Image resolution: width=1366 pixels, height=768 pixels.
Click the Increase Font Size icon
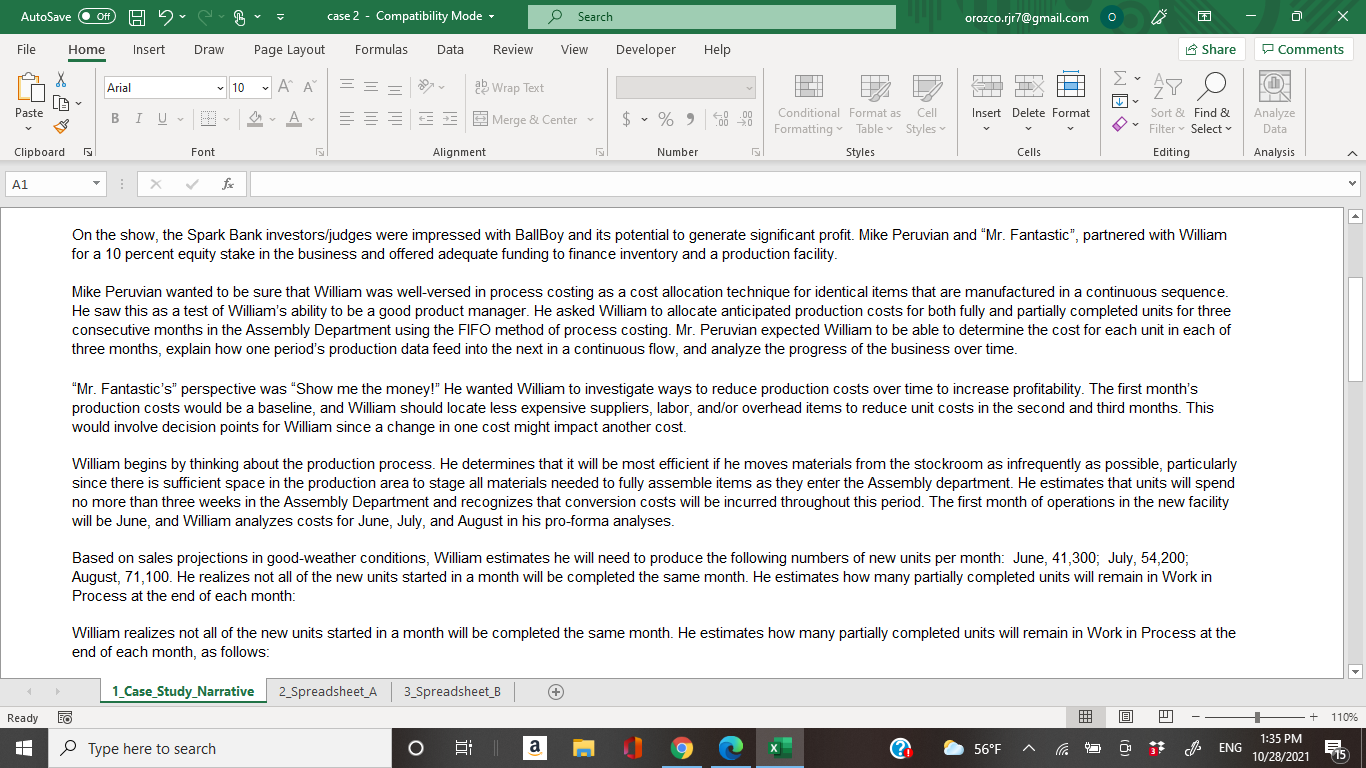point(285,87)
